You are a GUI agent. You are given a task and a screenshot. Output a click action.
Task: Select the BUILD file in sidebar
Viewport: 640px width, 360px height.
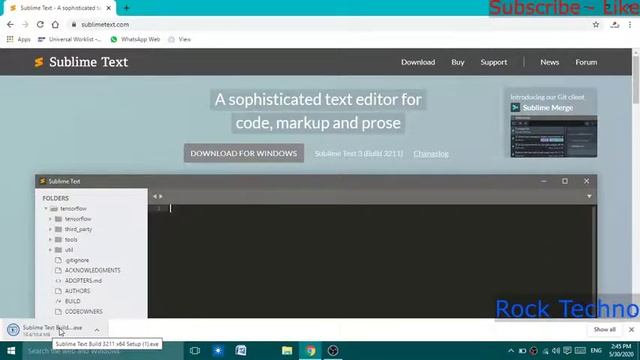pyautogui.click(x=73, y=301)
